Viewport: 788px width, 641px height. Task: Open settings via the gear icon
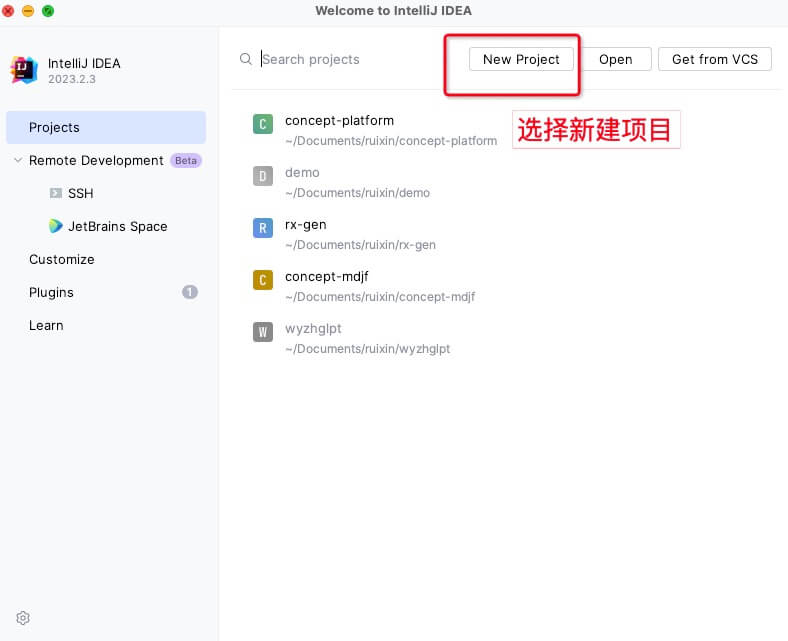pyautogui.click(x=23, y=618)
